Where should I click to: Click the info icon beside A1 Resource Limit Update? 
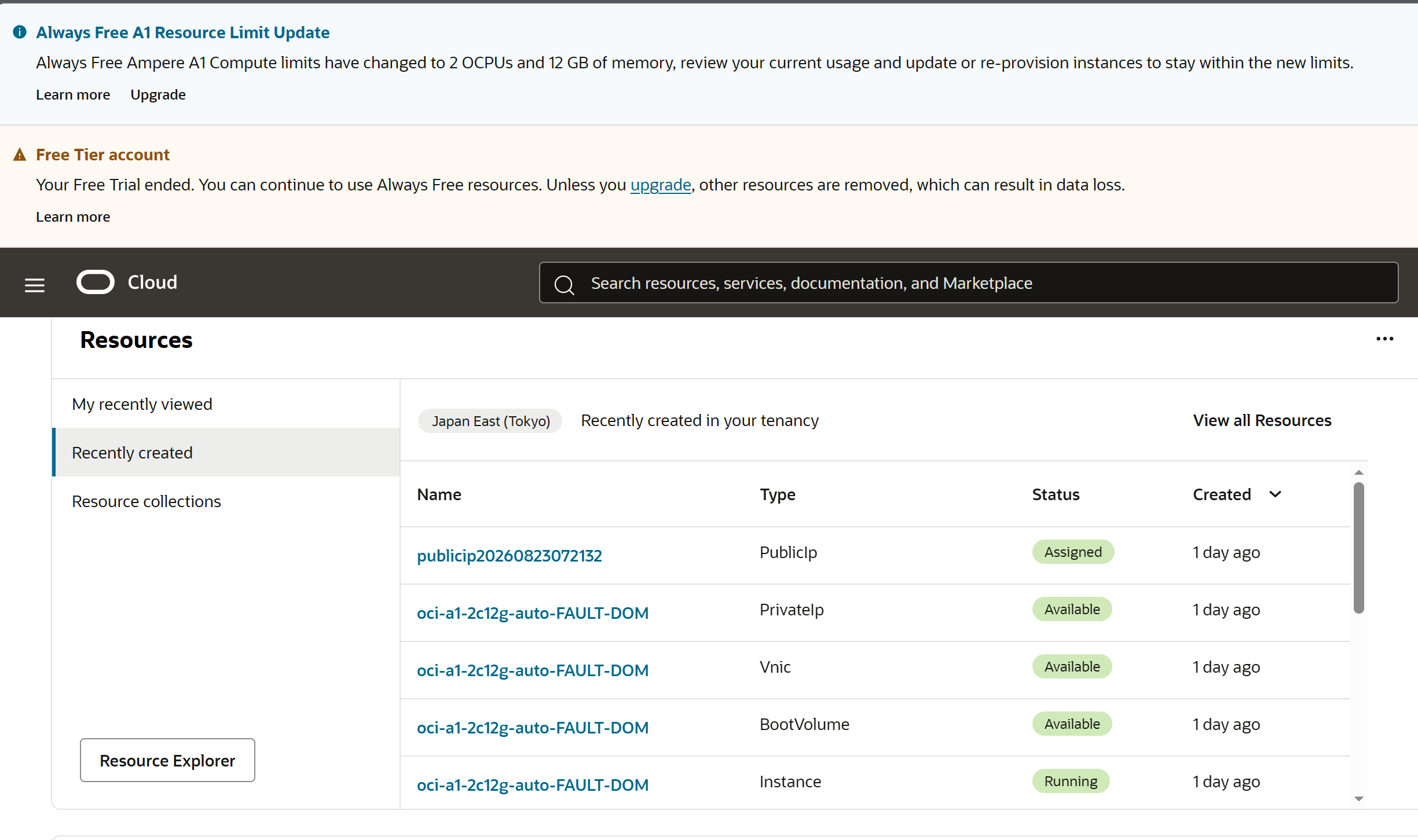click(20, 32)
